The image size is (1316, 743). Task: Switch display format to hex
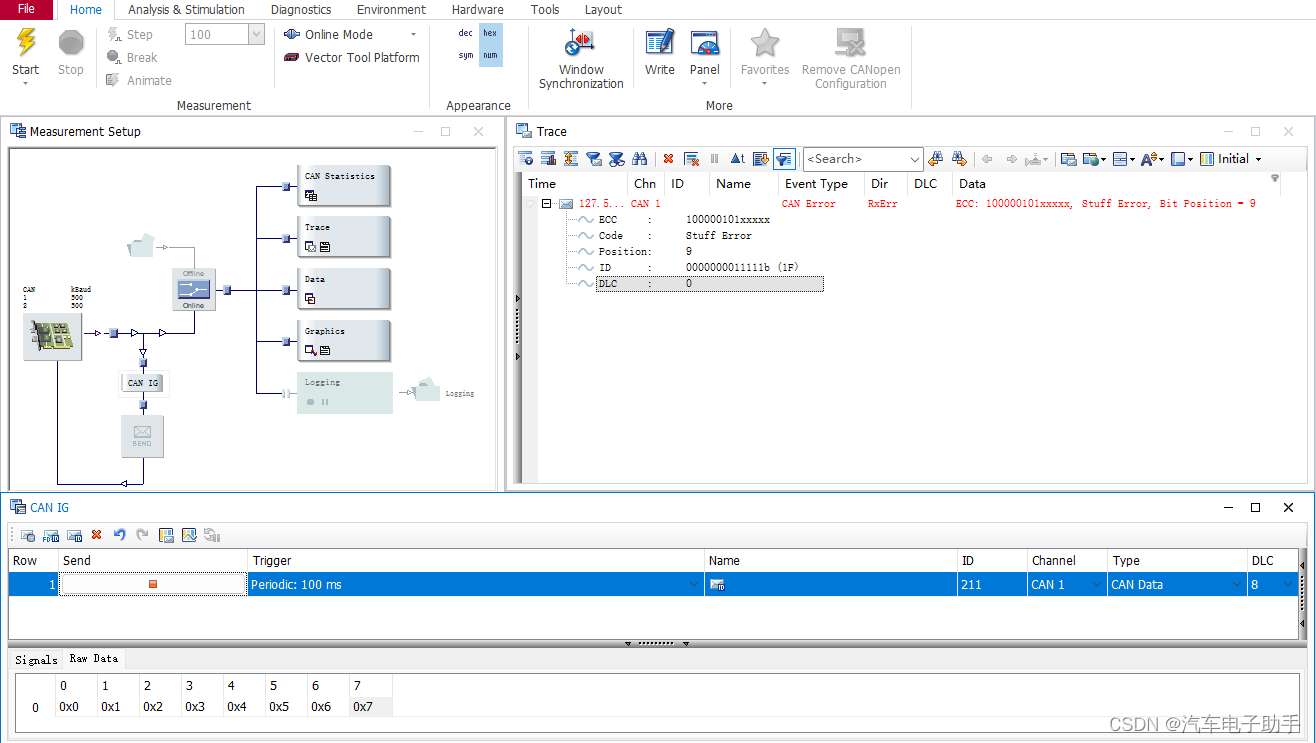tap(490, 33)
